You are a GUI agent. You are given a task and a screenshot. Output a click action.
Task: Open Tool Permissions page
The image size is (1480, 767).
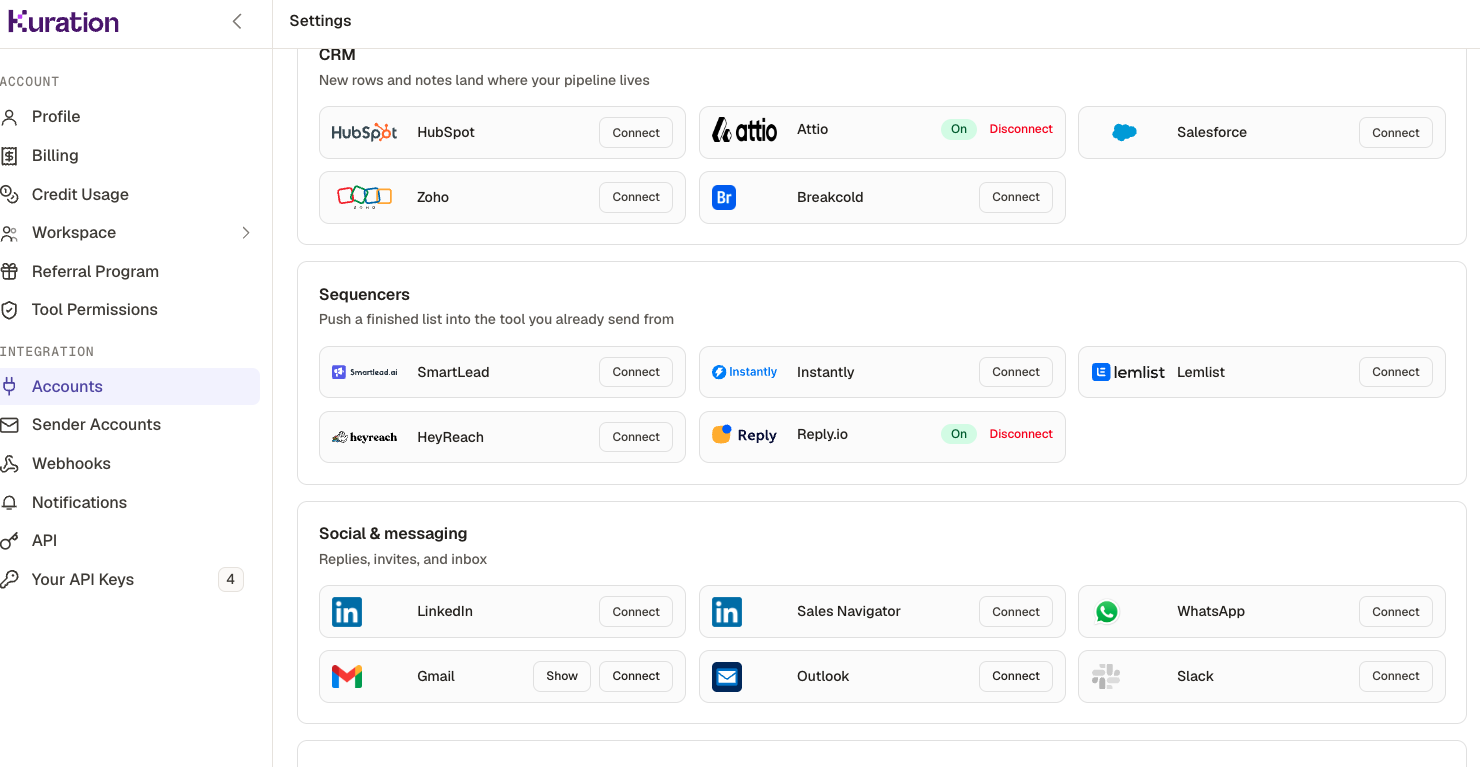95,310
